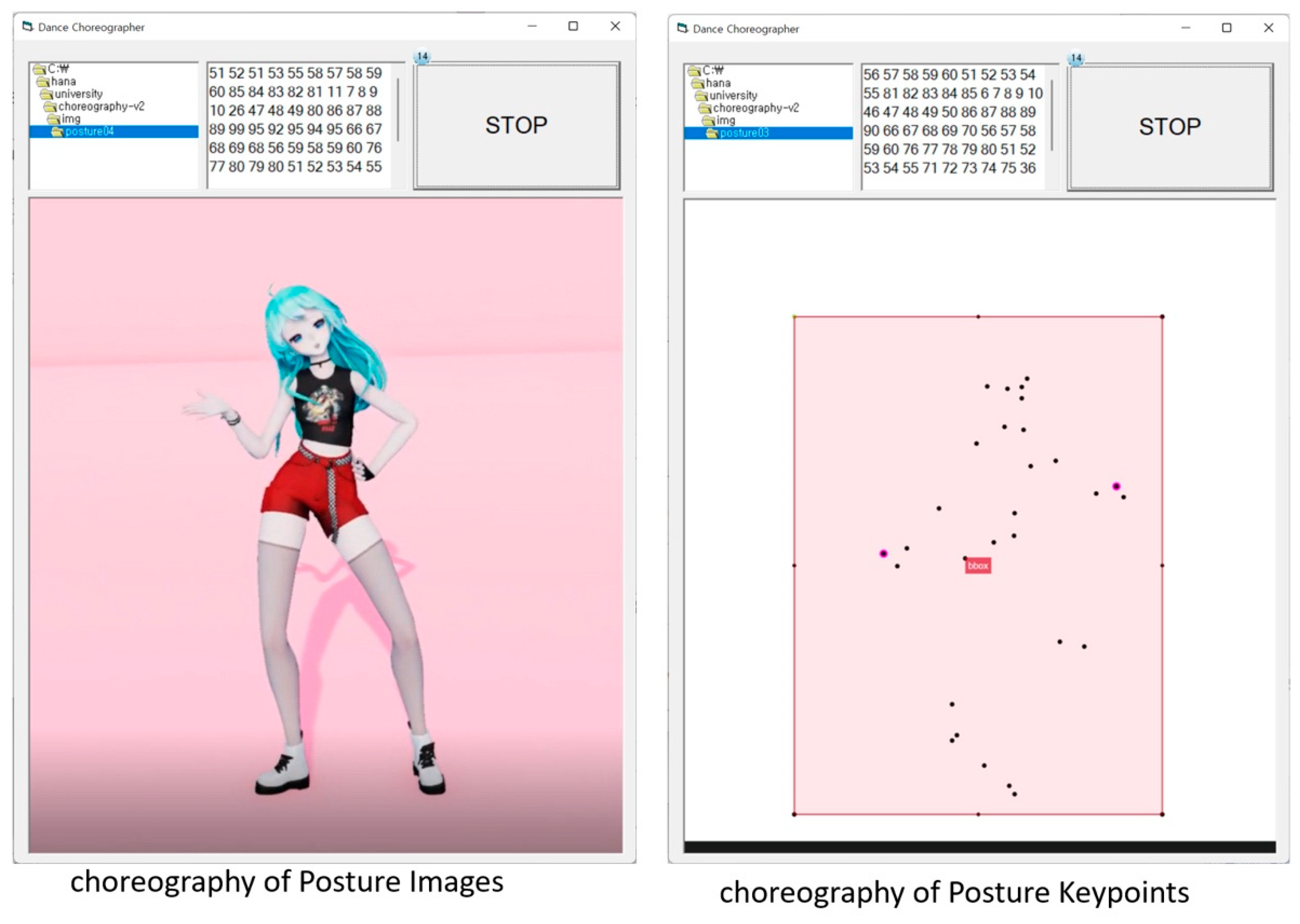Click Dance Choreographer app icon in left title bar
The width and height of the screenshot is (1300, 924).
(x=27, y=27)
